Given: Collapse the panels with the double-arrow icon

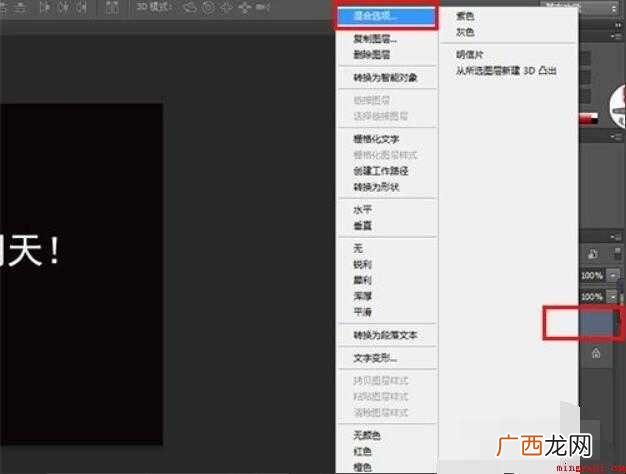Looking at the screenshot, I should click(618, 25).
